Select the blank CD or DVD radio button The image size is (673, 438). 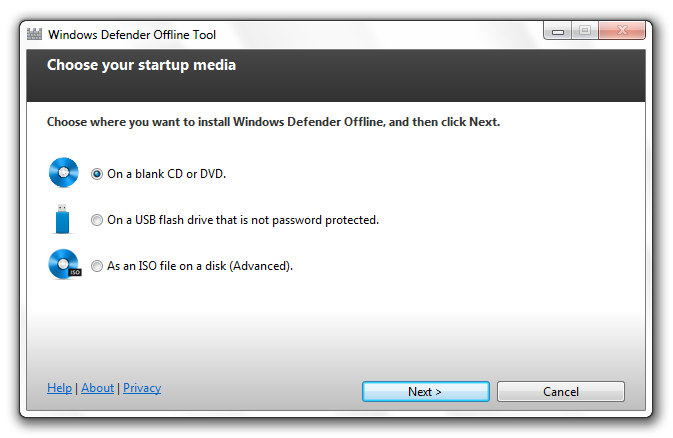coord(97,174)
